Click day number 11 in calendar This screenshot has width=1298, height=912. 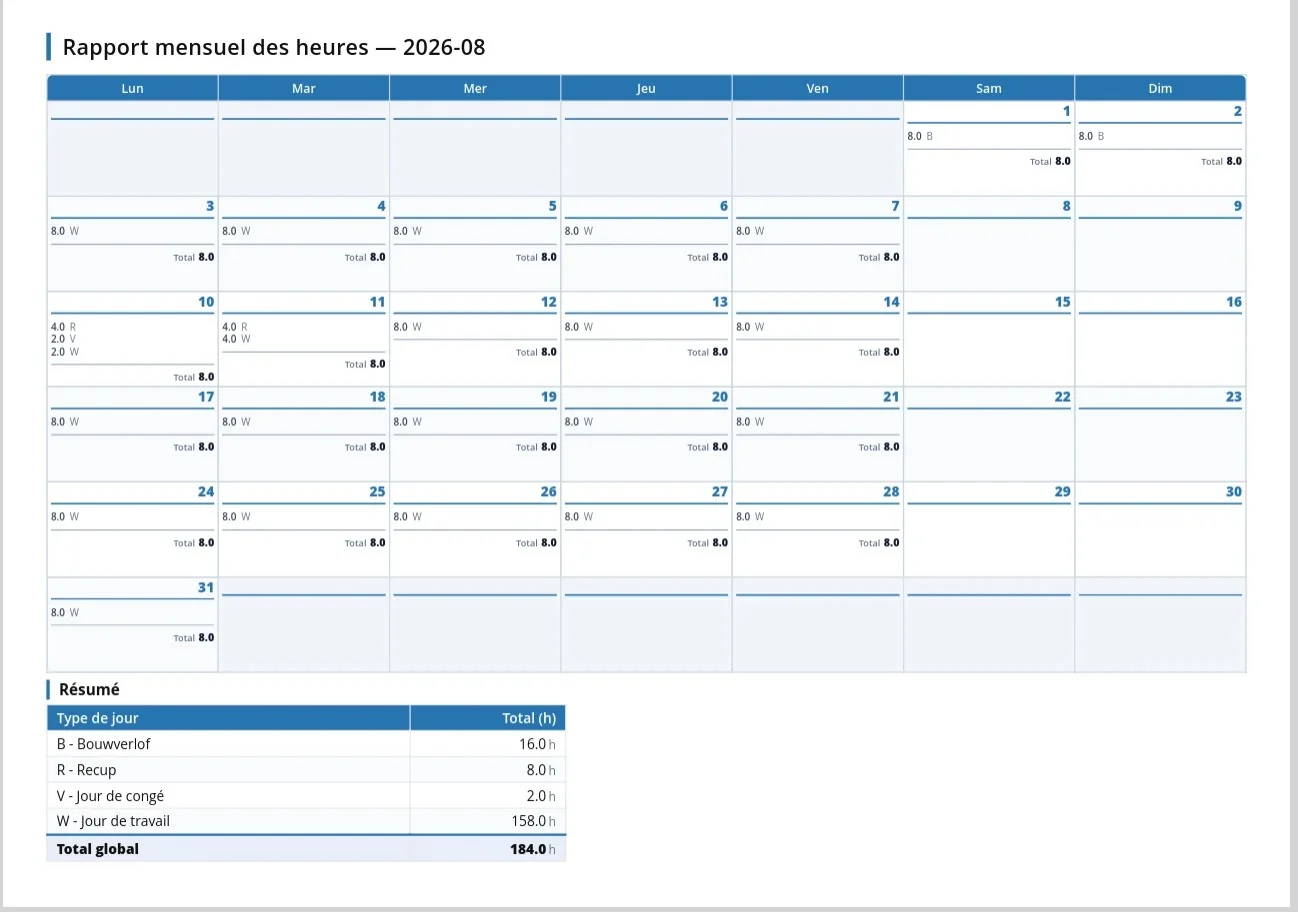377,302
